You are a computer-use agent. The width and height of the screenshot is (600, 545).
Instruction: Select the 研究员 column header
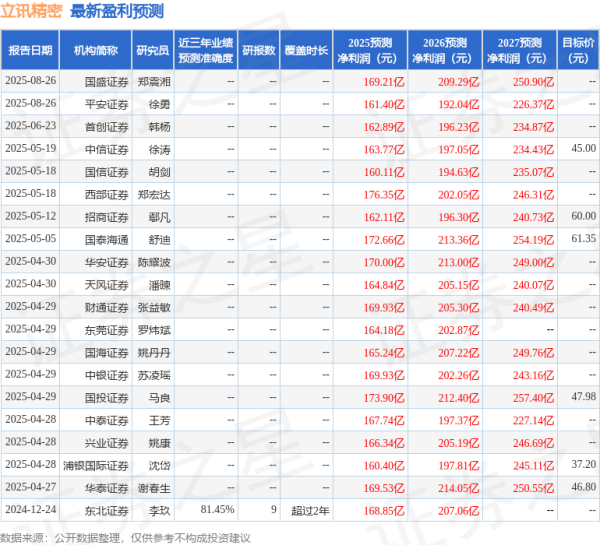pyautogui.click(x=153, y=50)
